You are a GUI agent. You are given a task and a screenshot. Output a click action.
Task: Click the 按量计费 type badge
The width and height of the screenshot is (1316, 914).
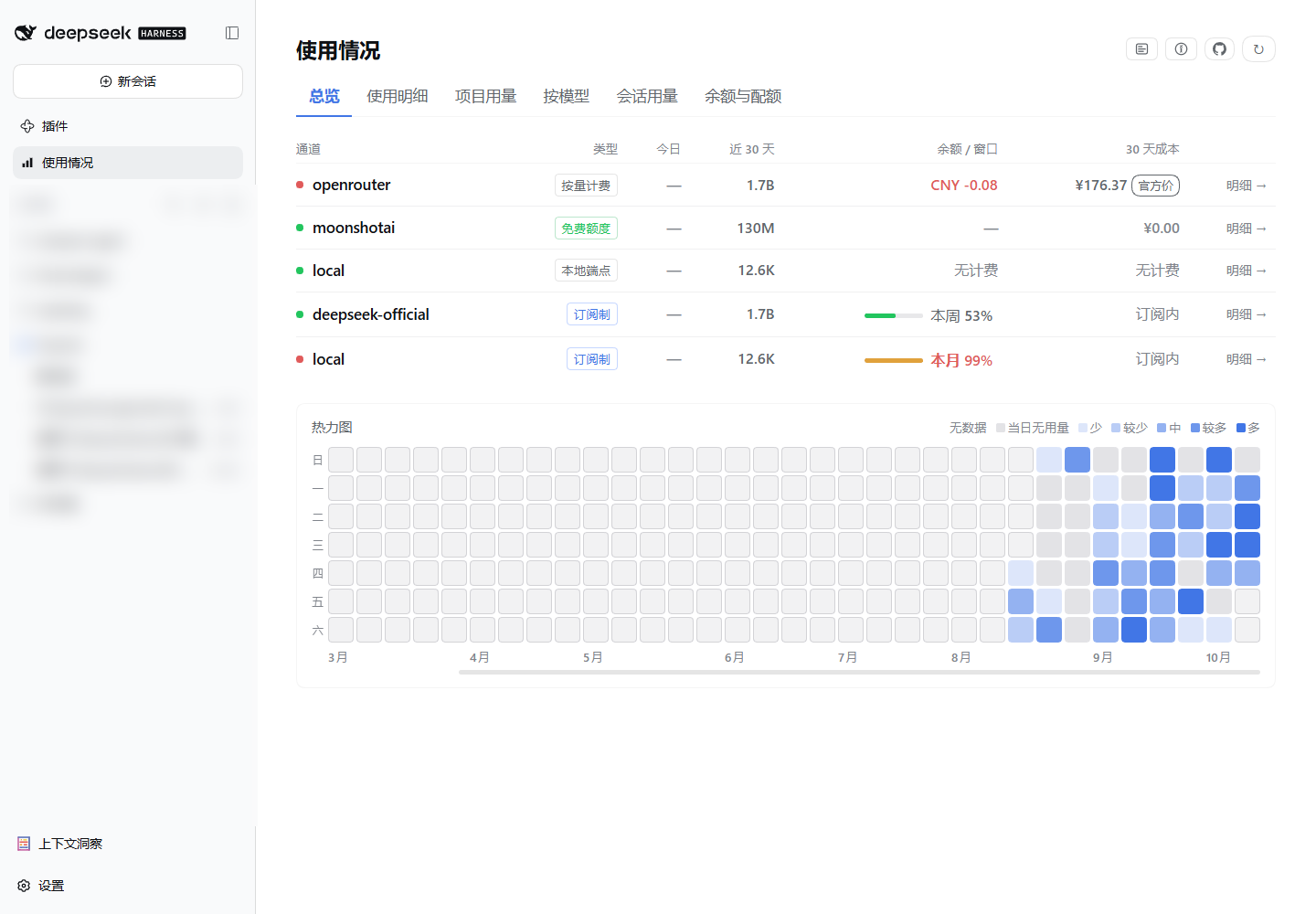586,186
